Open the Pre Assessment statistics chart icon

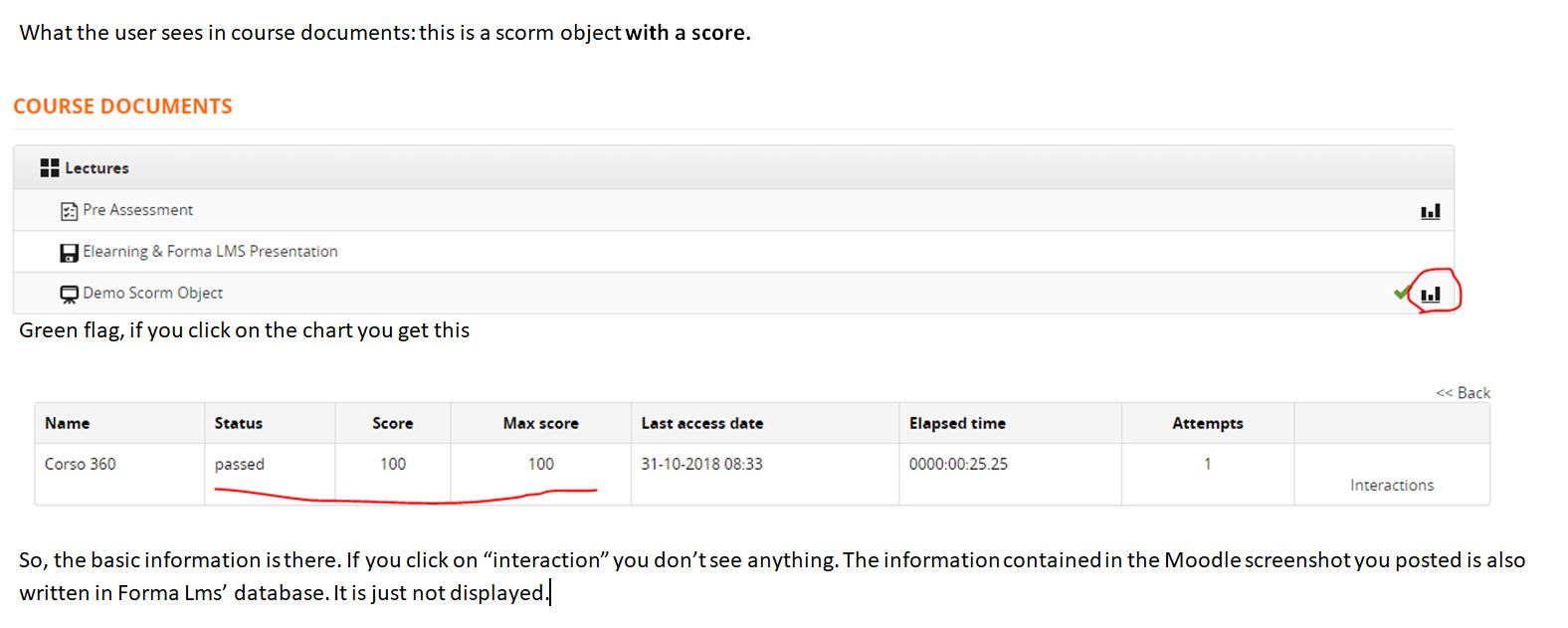[x=1430, y=211]
